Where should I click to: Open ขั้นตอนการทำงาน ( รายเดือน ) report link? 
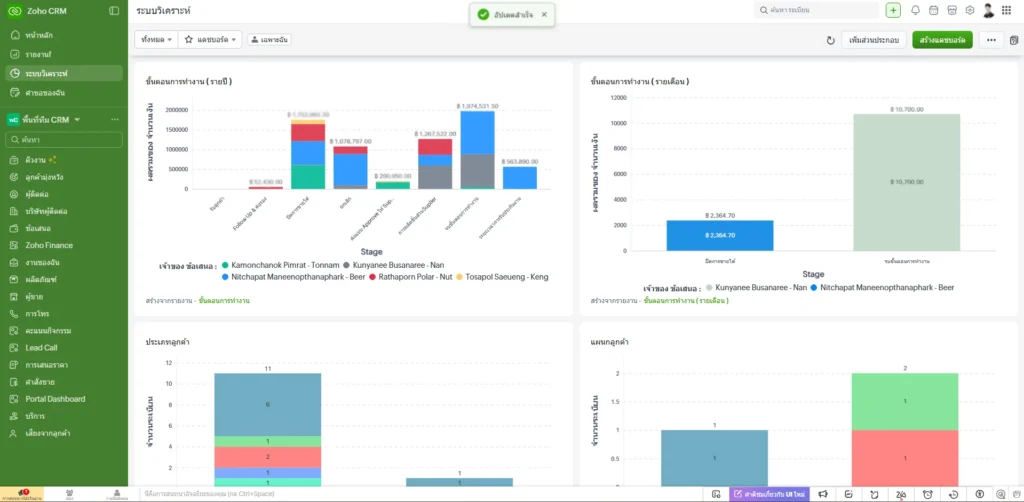pos(686,301)
